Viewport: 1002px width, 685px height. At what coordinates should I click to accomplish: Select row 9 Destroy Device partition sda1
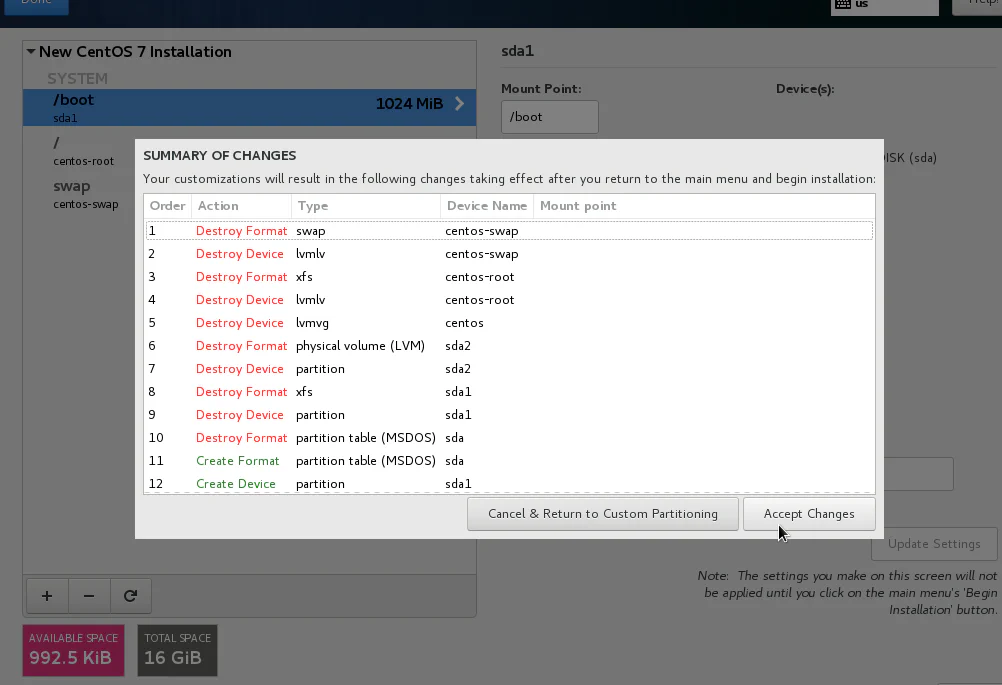(509, 415)
